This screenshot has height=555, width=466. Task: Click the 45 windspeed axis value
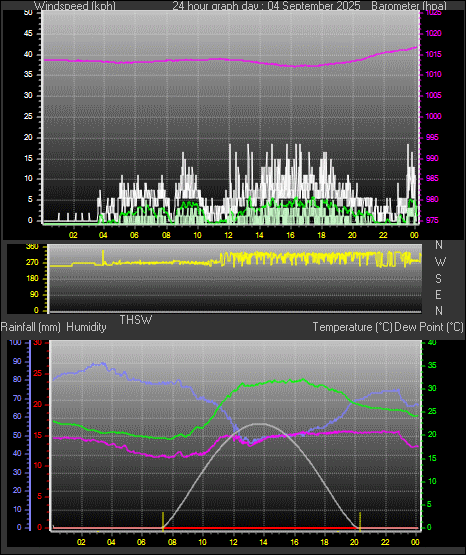coord(28,33)
